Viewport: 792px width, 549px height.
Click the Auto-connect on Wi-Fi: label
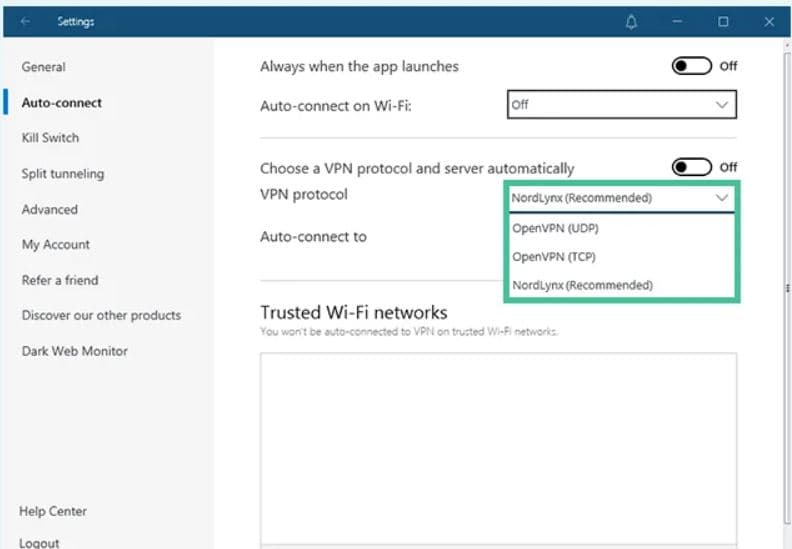[x=335, y=106]
